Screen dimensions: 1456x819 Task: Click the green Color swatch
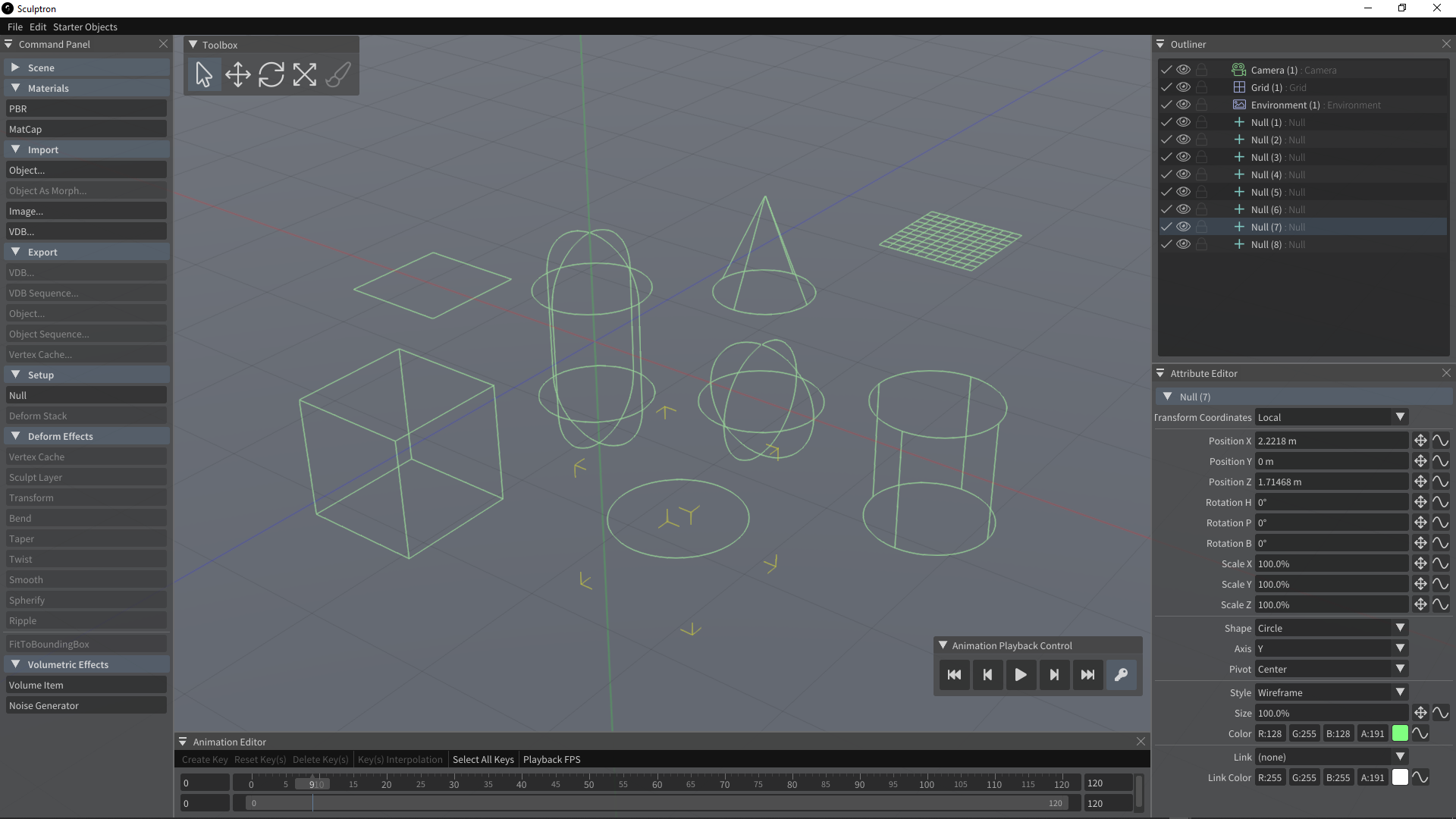pos(1400,733)
